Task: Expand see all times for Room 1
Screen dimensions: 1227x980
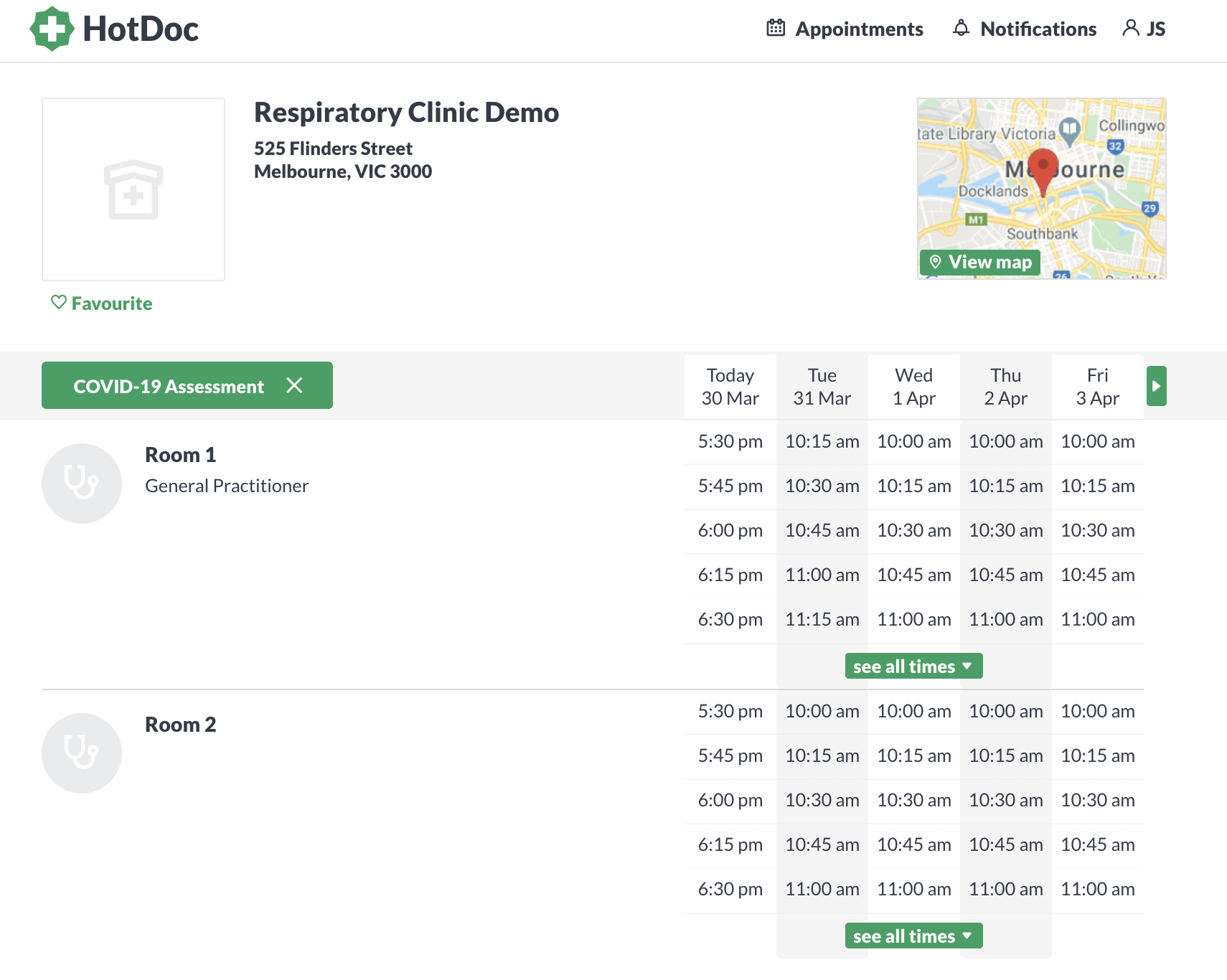Action: click(913, 666)
